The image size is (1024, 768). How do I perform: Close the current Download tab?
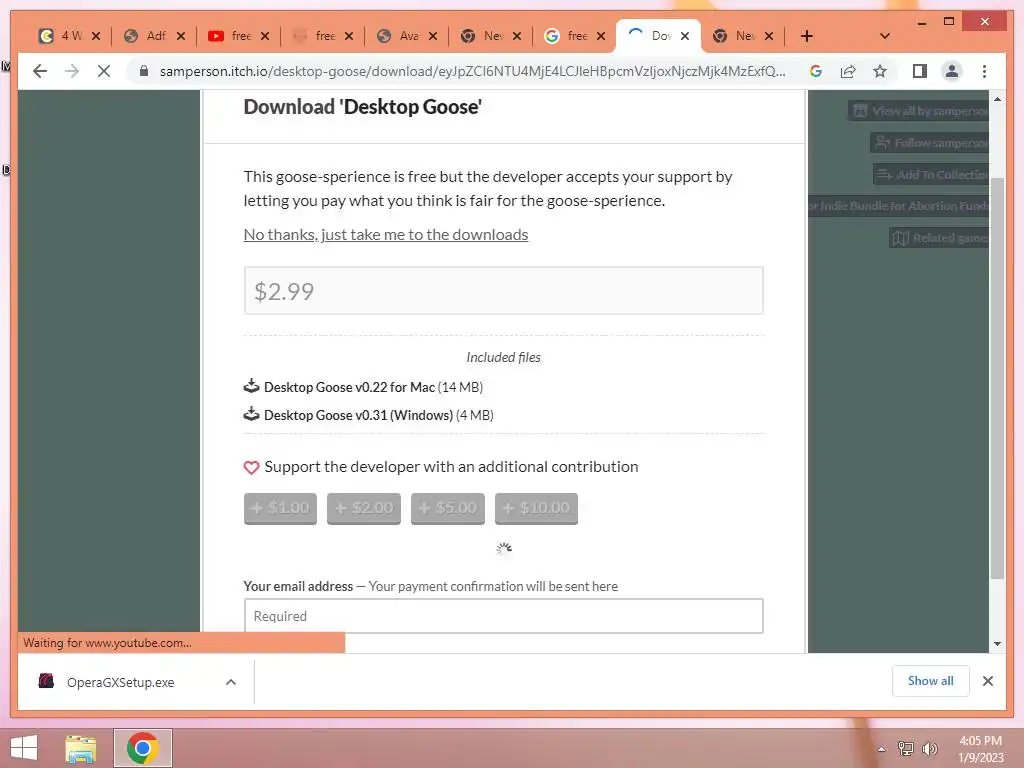pos(685,36)
